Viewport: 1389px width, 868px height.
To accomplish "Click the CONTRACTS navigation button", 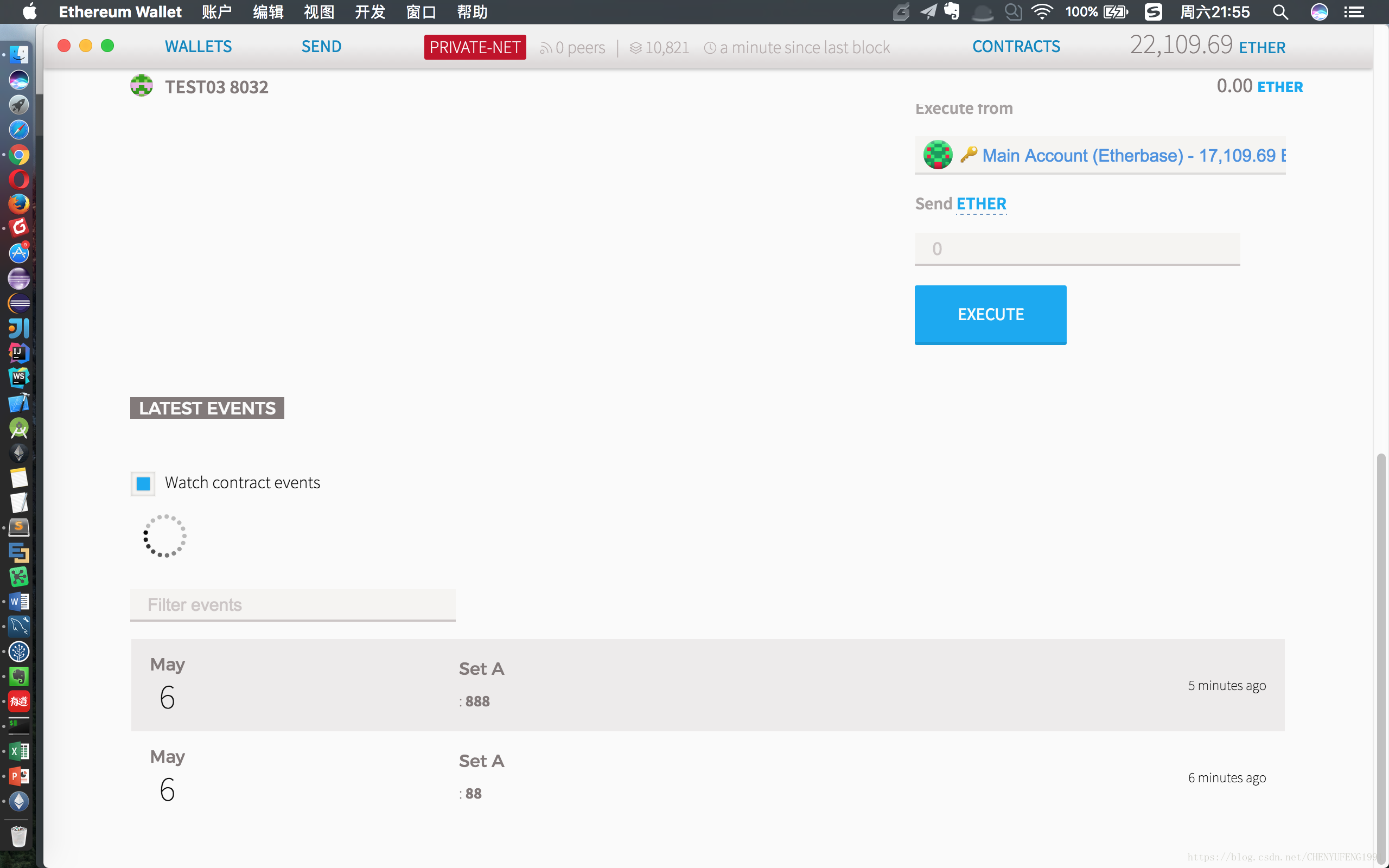I will [x=1016, y=46].
